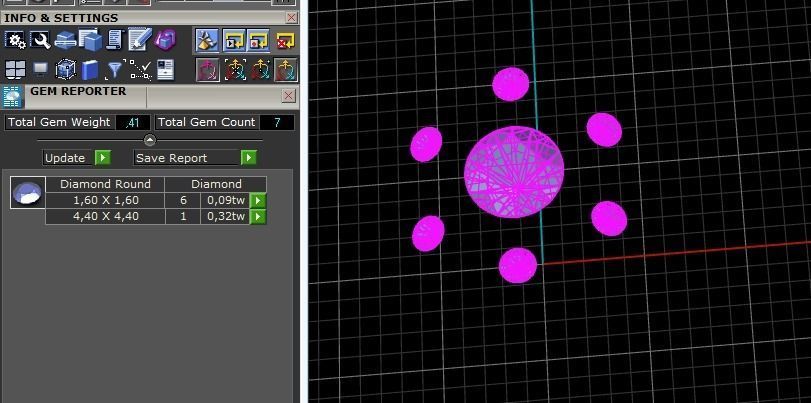Click the dotted points with checkmark icon

pyautogui.click(x=140, y=70)
